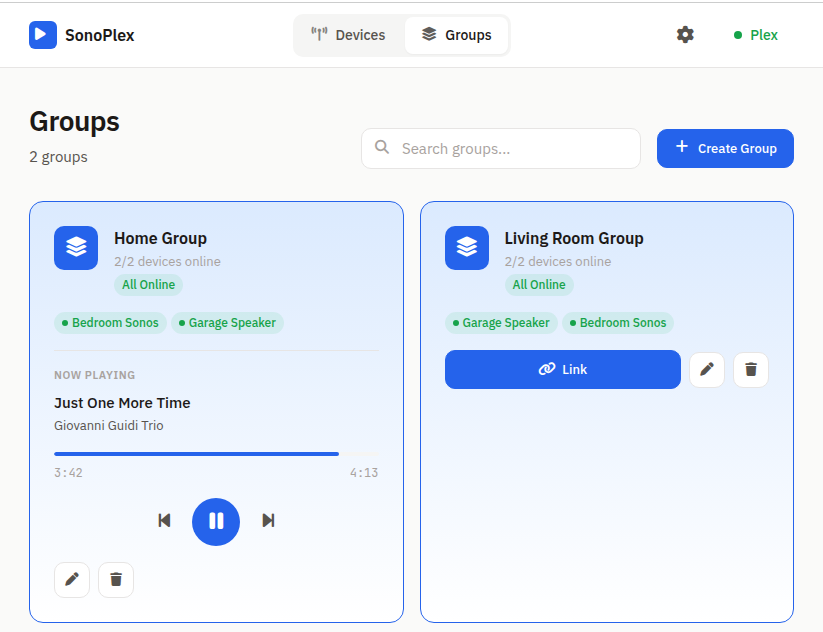The height and width of the screenshot is (632, 823).
Task: Create a new group
Action: point(725,148)
